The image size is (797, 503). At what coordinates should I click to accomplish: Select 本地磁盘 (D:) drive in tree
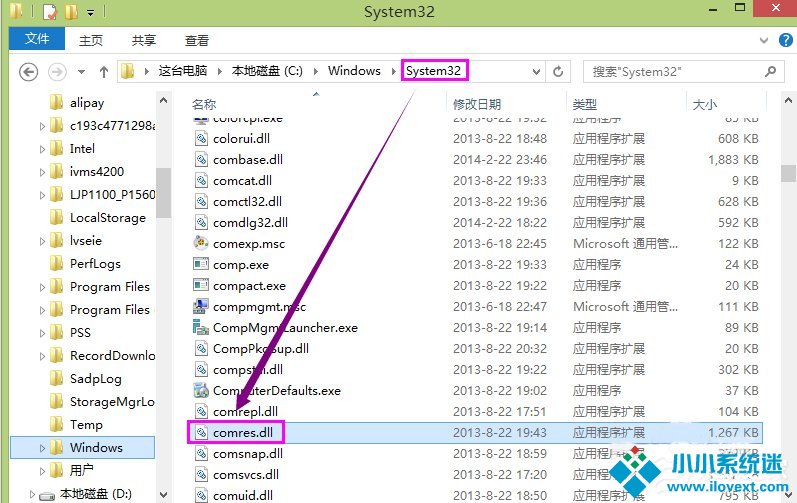click(x=96, y=494)
